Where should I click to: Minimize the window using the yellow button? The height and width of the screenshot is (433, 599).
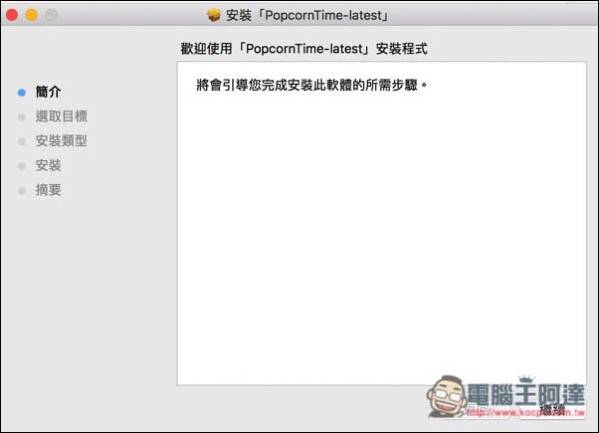click(x=32, y=15)
